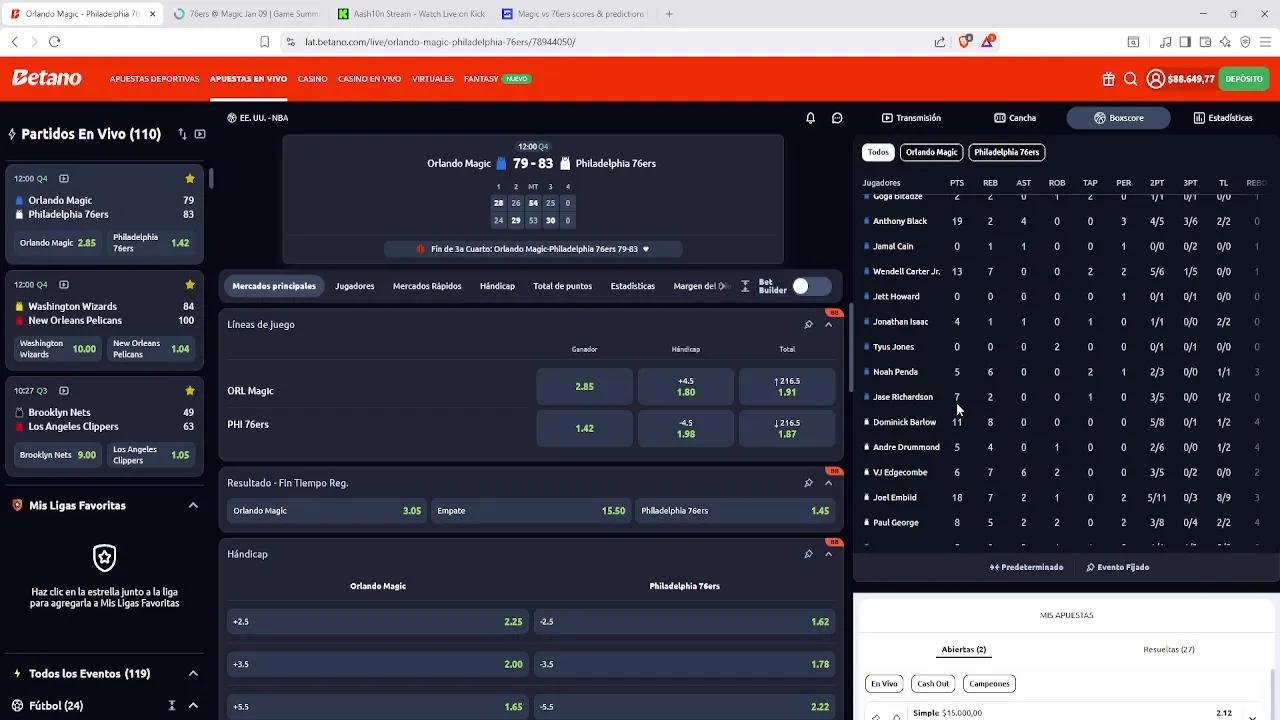Image resolution: width=1280 pixels, height=720 pixels.
Task: Open a new browser tab
Action: [669, 14]
